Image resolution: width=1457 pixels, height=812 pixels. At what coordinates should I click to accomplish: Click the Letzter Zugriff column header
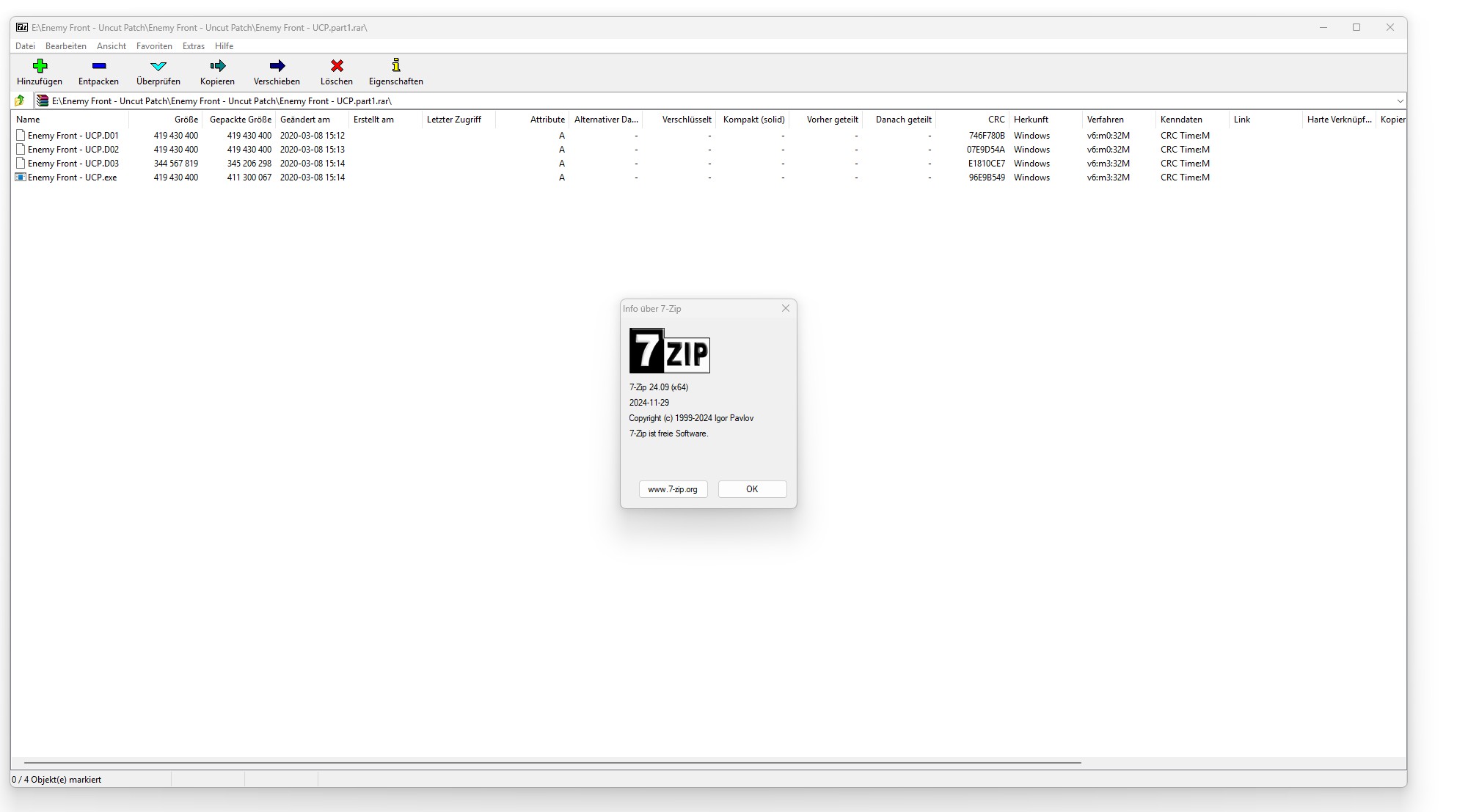459,120
